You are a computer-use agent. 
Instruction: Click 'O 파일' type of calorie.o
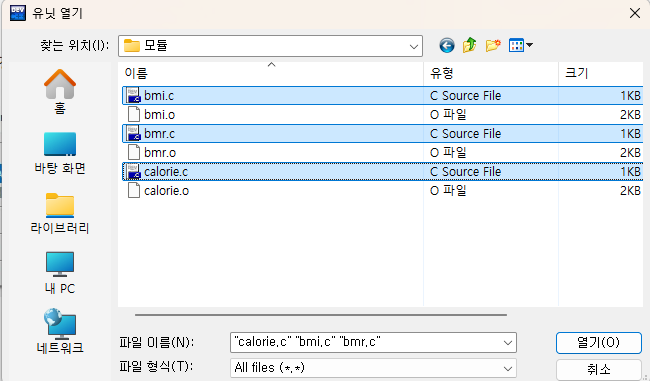point(448,191)
